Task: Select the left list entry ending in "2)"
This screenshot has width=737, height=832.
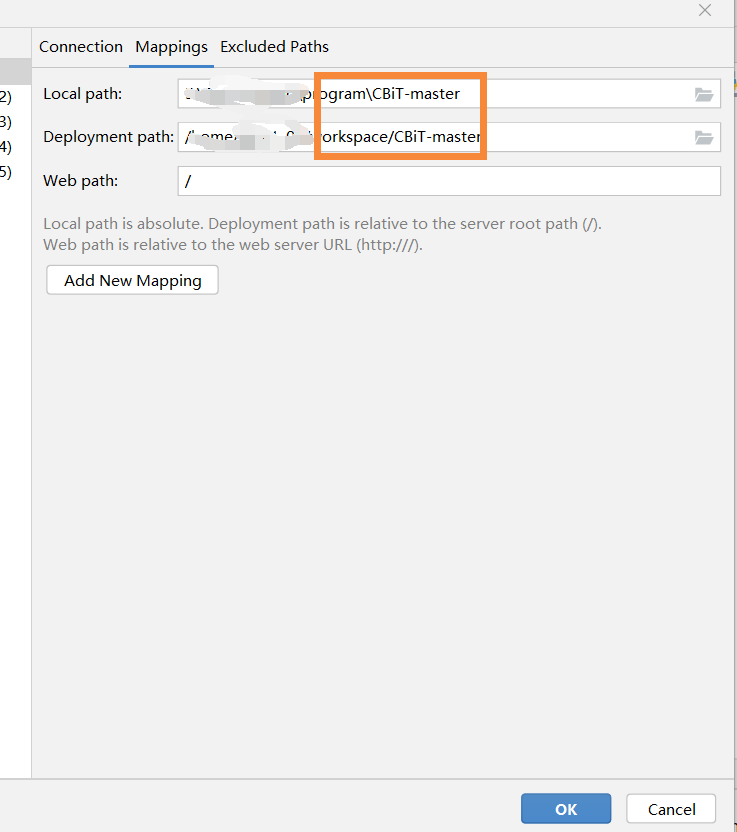Action: [6, 97]
